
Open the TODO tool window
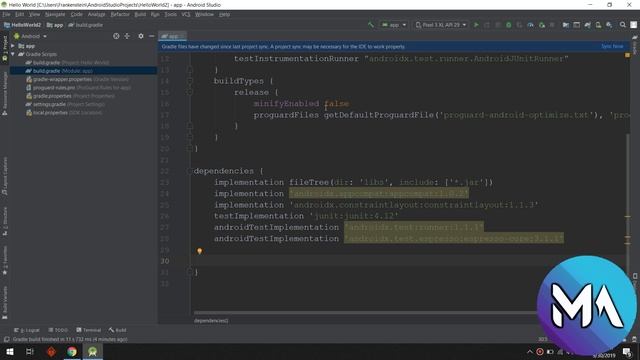pos(58,330)
